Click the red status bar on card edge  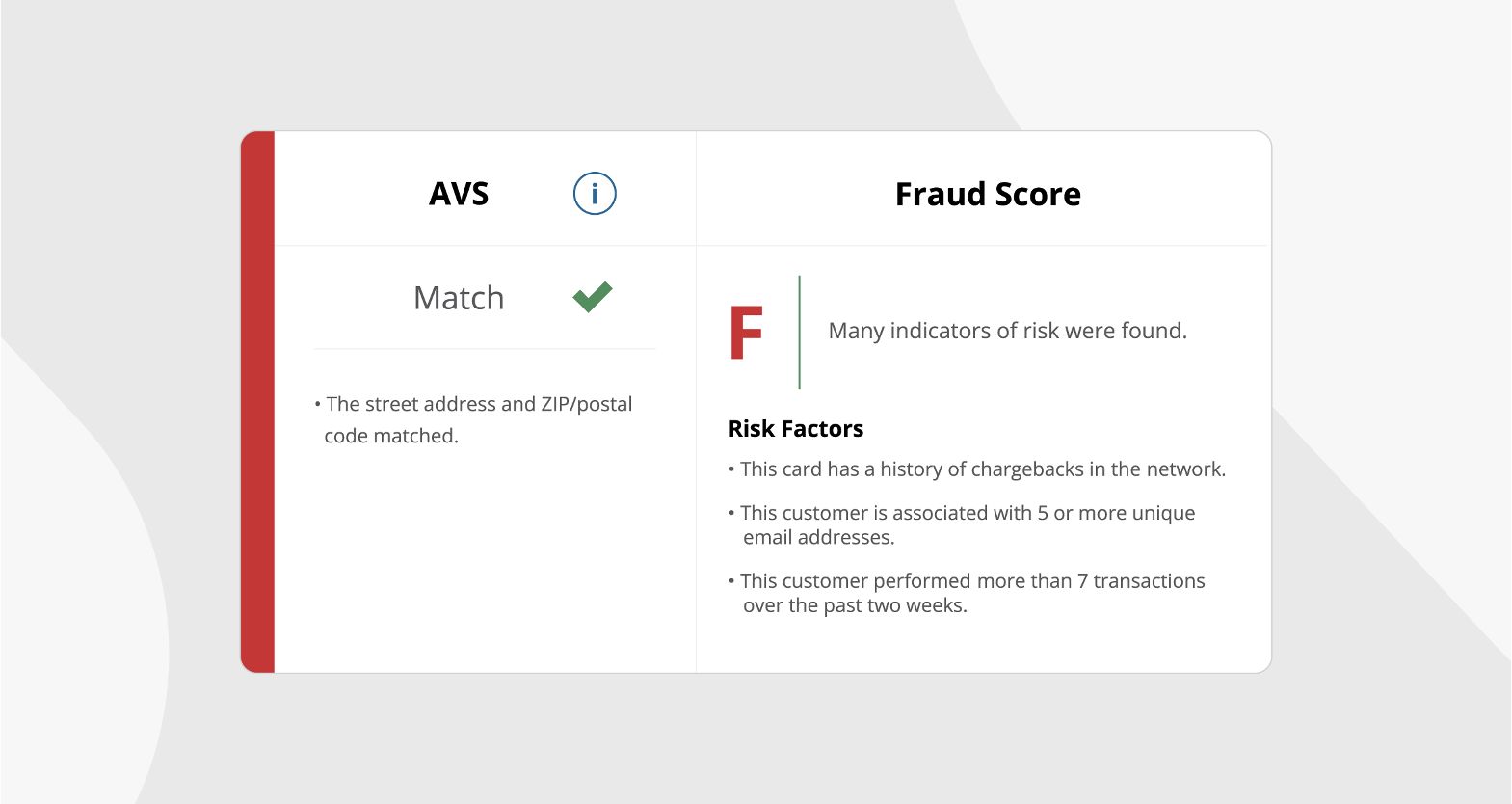[258, 402]
